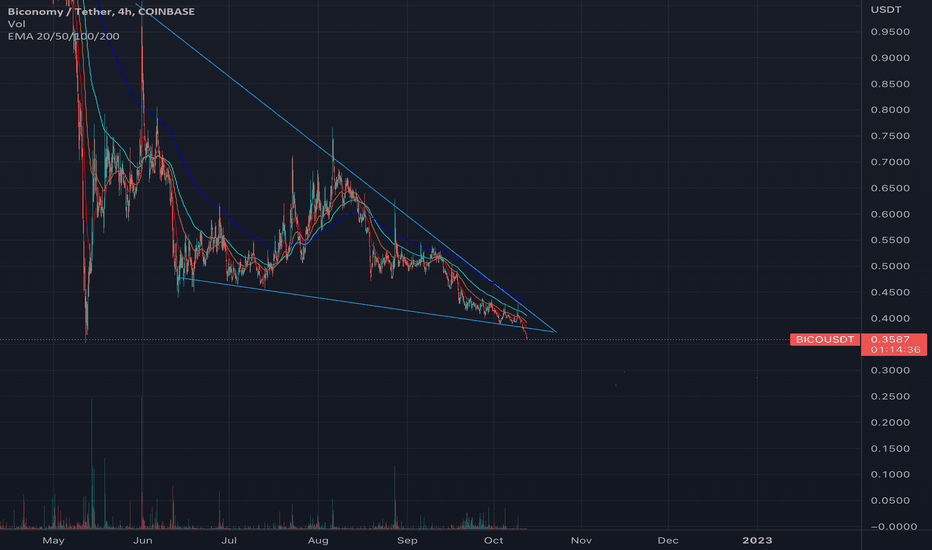Click the Sep label on time axis
This screenshot has width=932, height=550.
[407, 540]
